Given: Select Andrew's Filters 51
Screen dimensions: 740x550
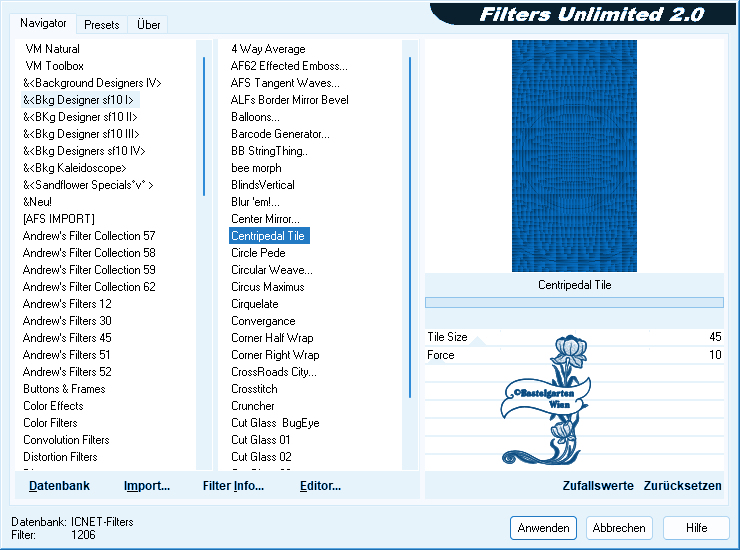Looking at the screenshot, I should coord(66,355).
